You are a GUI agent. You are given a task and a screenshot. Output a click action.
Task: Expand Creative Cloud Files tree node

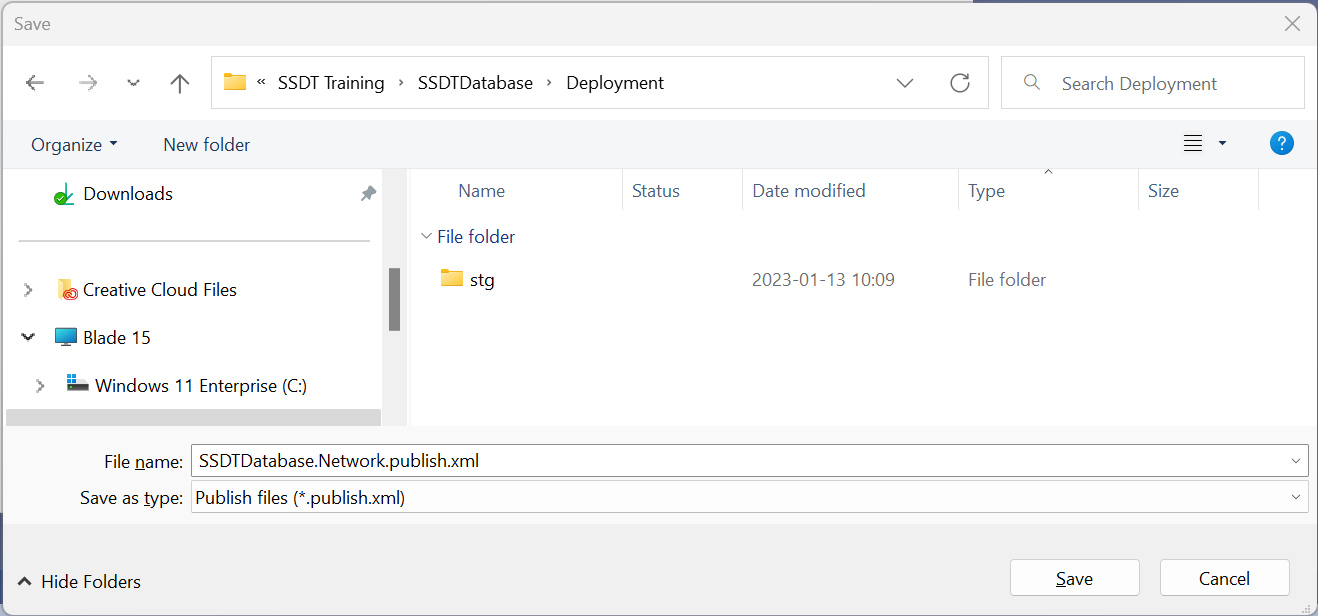tap(28, 290)
